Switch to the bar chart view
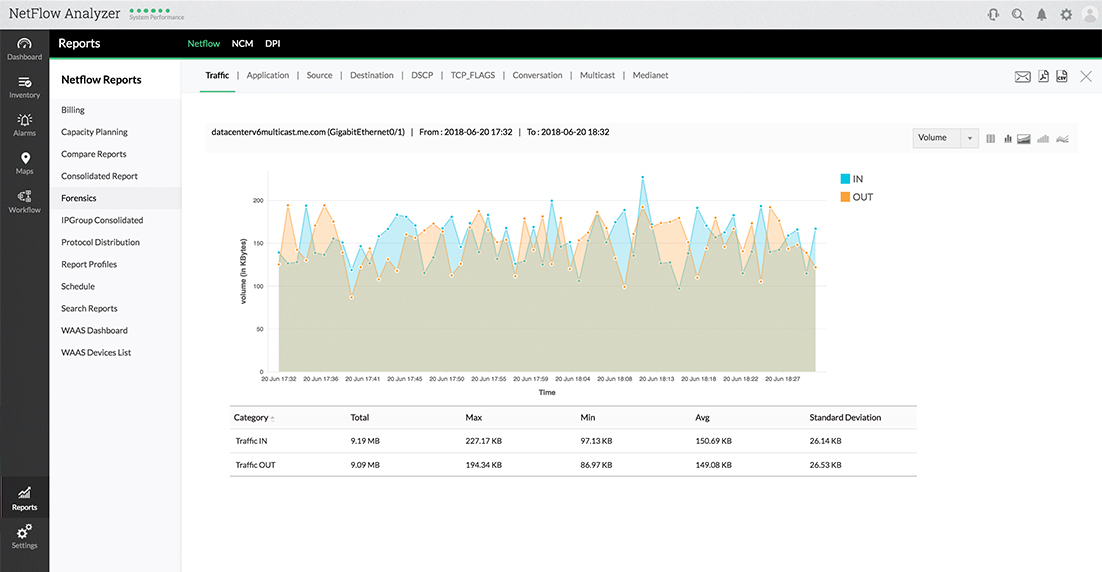 point(1008,139)
